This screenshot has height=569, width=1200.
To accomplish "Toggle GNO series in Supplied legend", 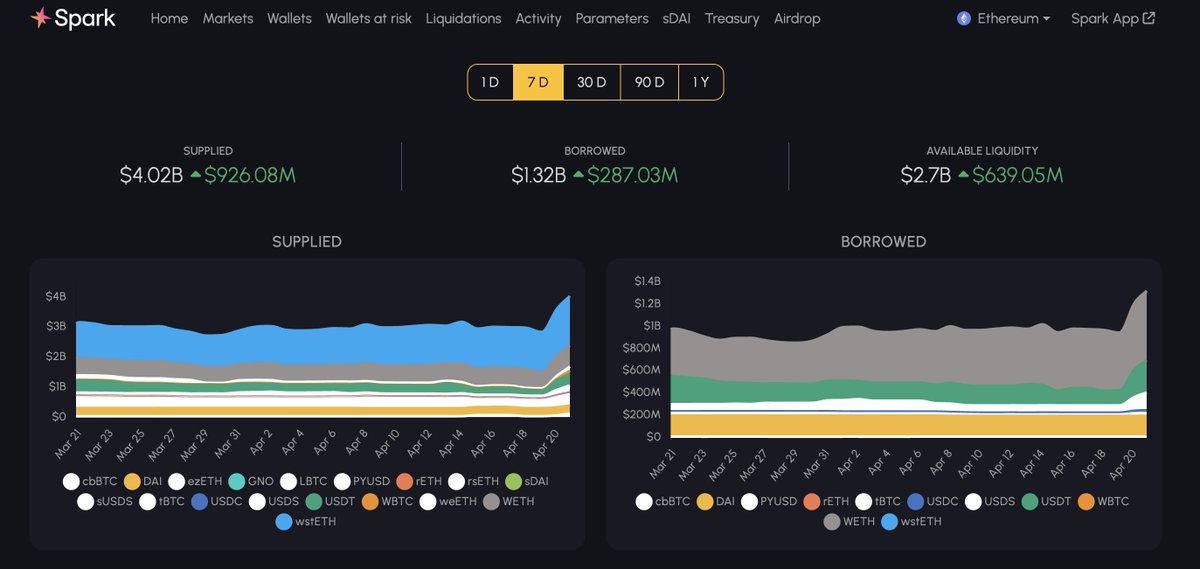I will tap(251, 481).
